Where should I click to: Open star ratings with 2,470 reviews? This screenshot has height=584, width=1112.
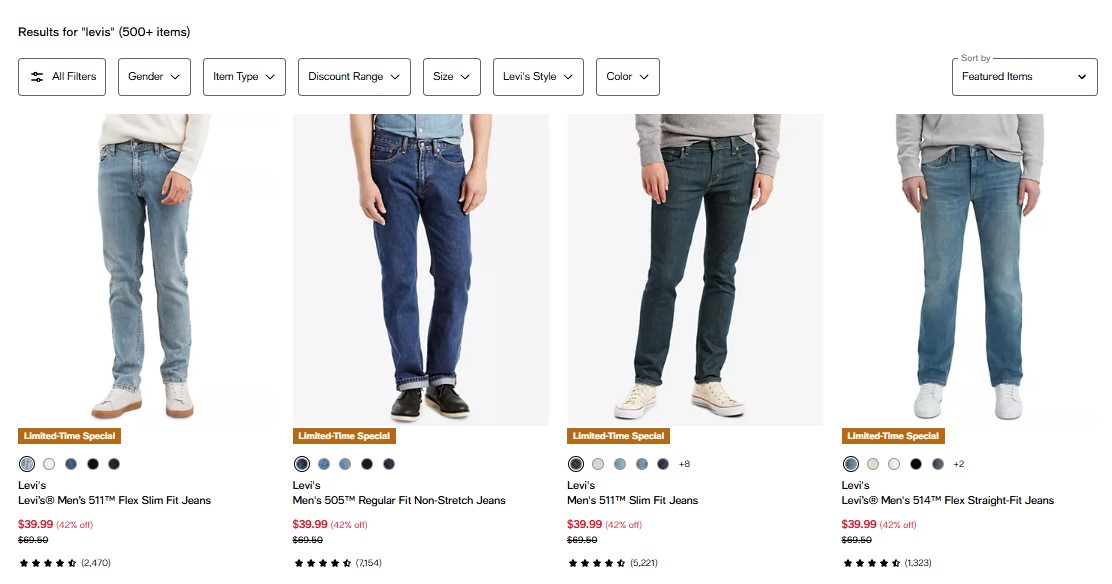click(65, 563)
